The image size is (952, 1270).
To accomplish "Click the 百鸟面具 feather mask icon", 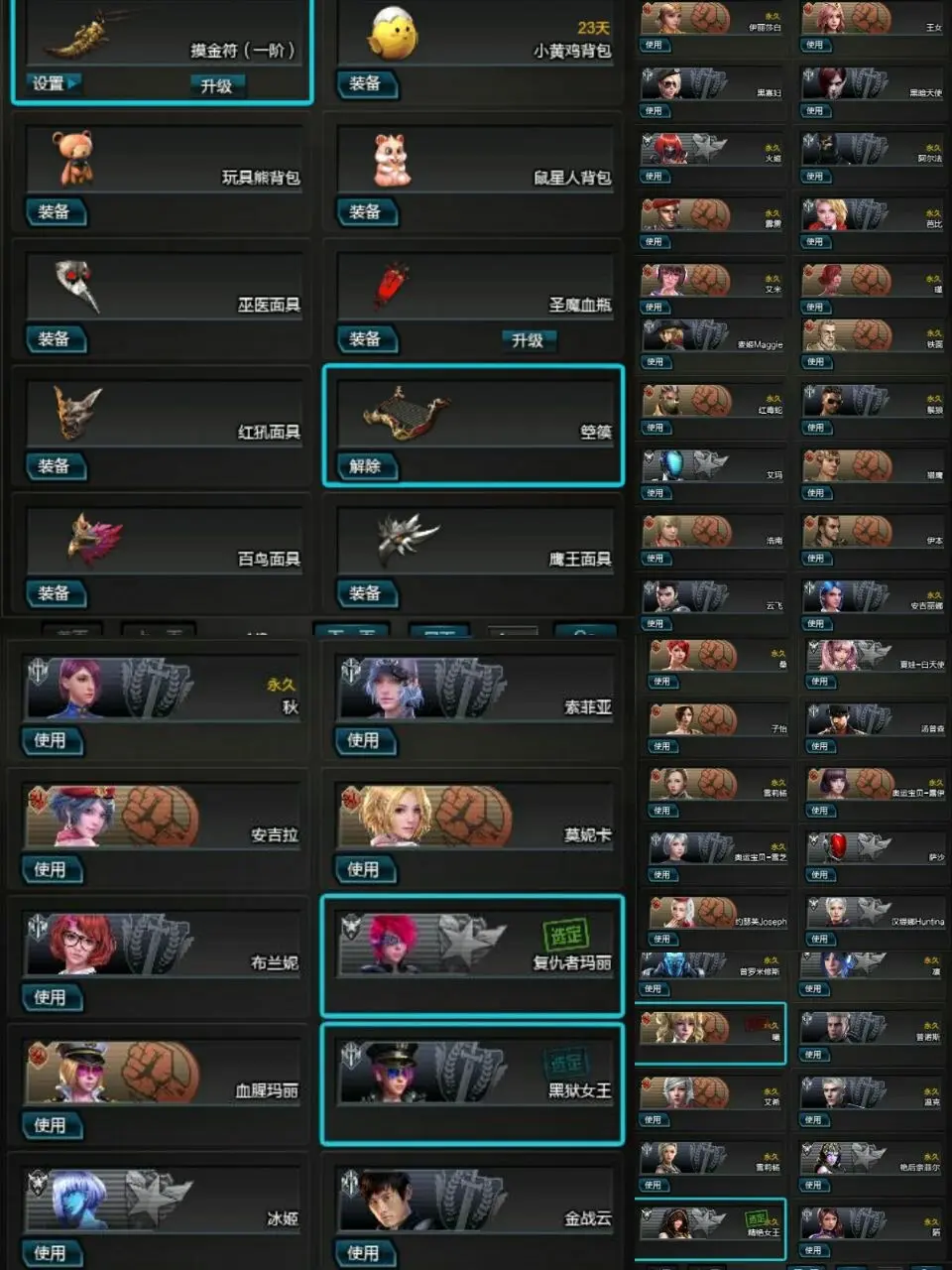I will click(x=94, y=539).
